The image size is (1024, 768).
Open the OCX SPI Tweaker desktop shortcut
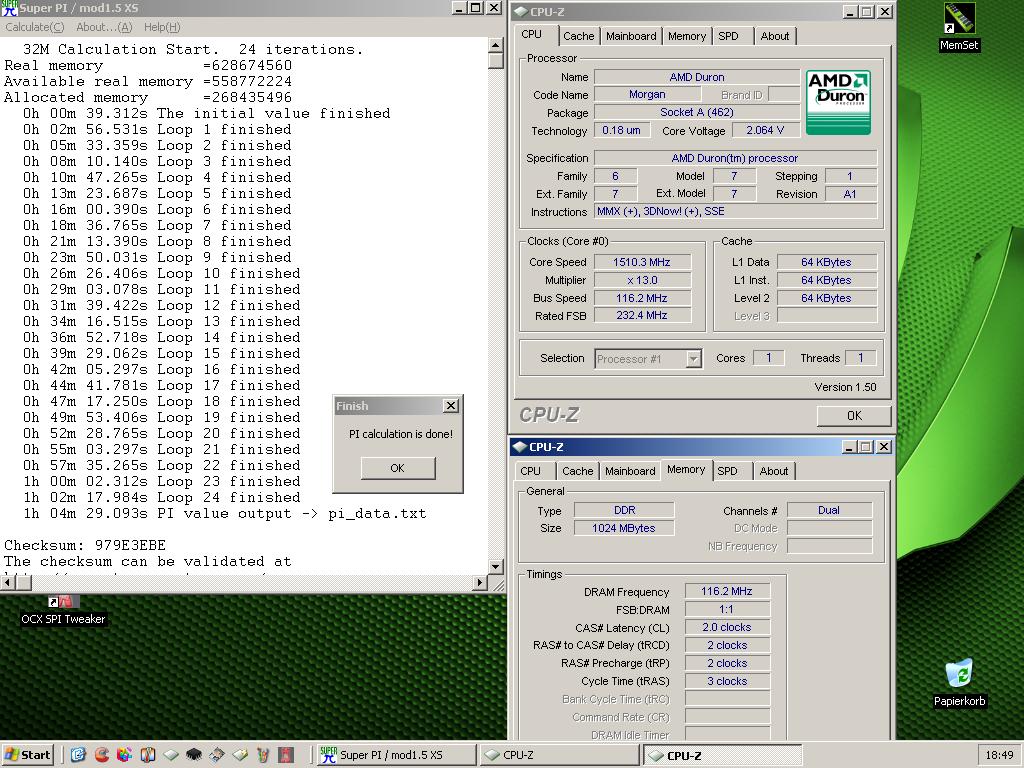(x=63, y=610)
